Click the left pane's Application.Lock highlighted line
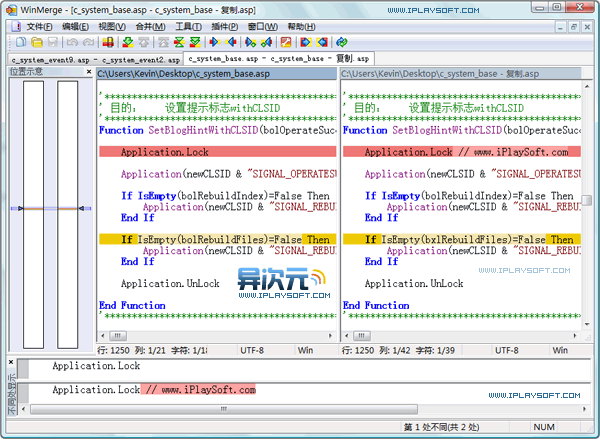 pyautogui.click(x=217, y=152)
